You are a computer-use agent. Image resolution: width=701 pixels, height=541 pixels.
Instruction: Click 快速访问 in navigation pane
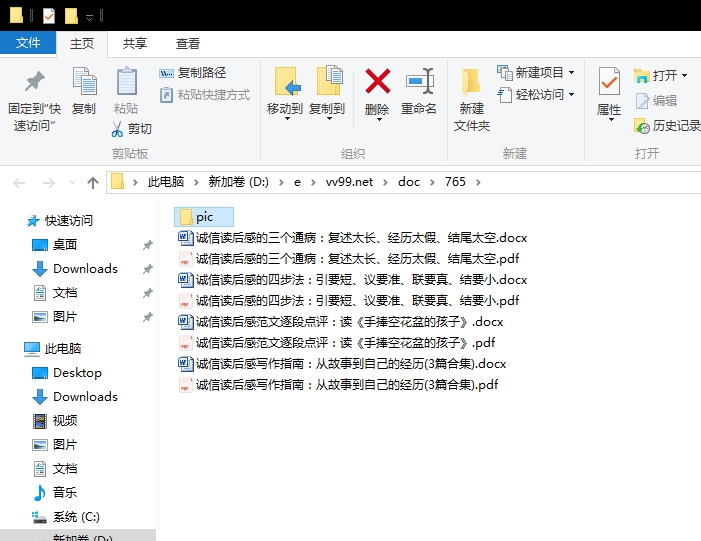point(59,220)
